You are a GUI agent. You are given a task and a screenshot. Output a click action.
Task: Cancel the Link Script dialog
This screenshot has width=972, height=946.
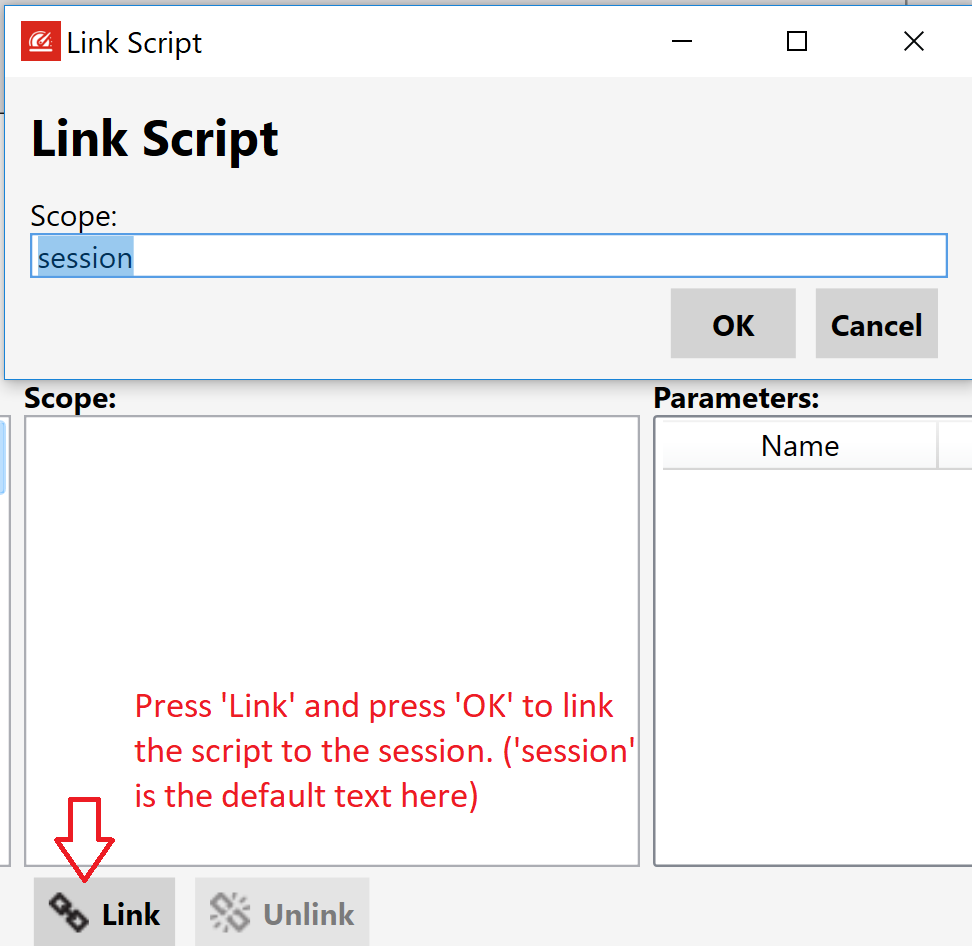[876, 324]
